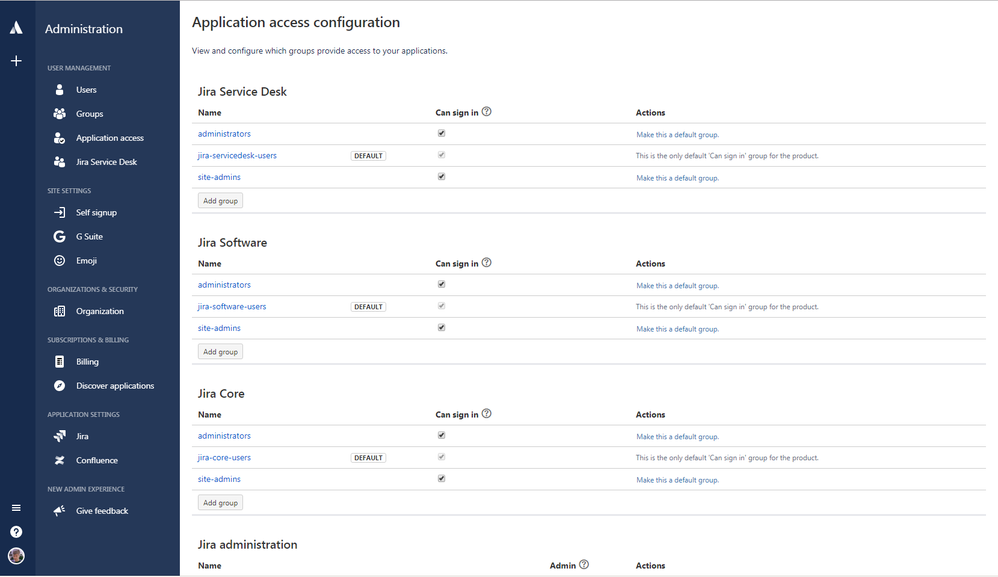This screenshot has height=577, width=998.
Task: Click the Administration sidebar heading
Action: click(x=83, y=29)
